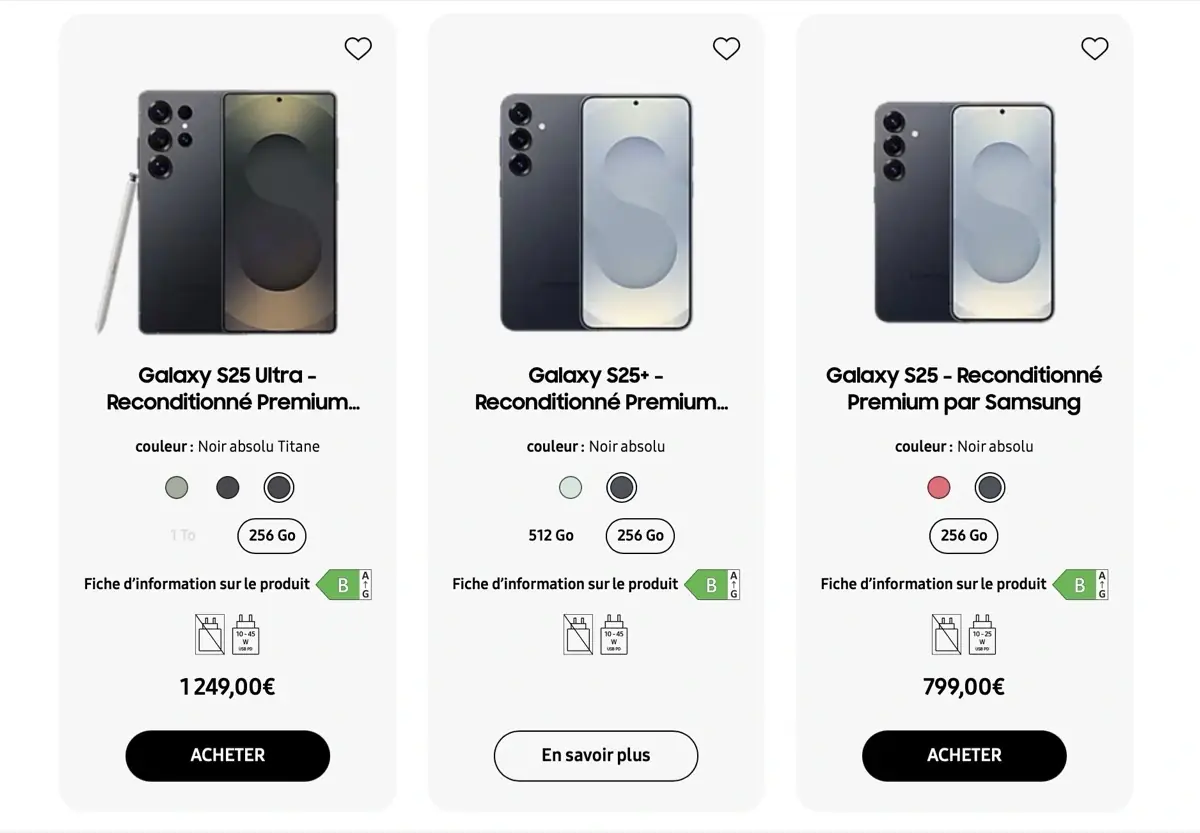Screen dimensions: 1200x833
Task: Click the 10-45W USB PD charger icon under Galaxy S25+
Action: click(x=613, y=635)
